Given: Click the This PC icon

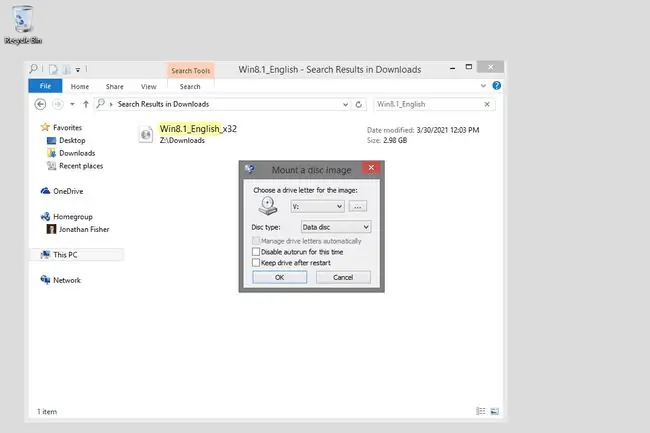Looking at the screenshot, I should tap(45, 254).
